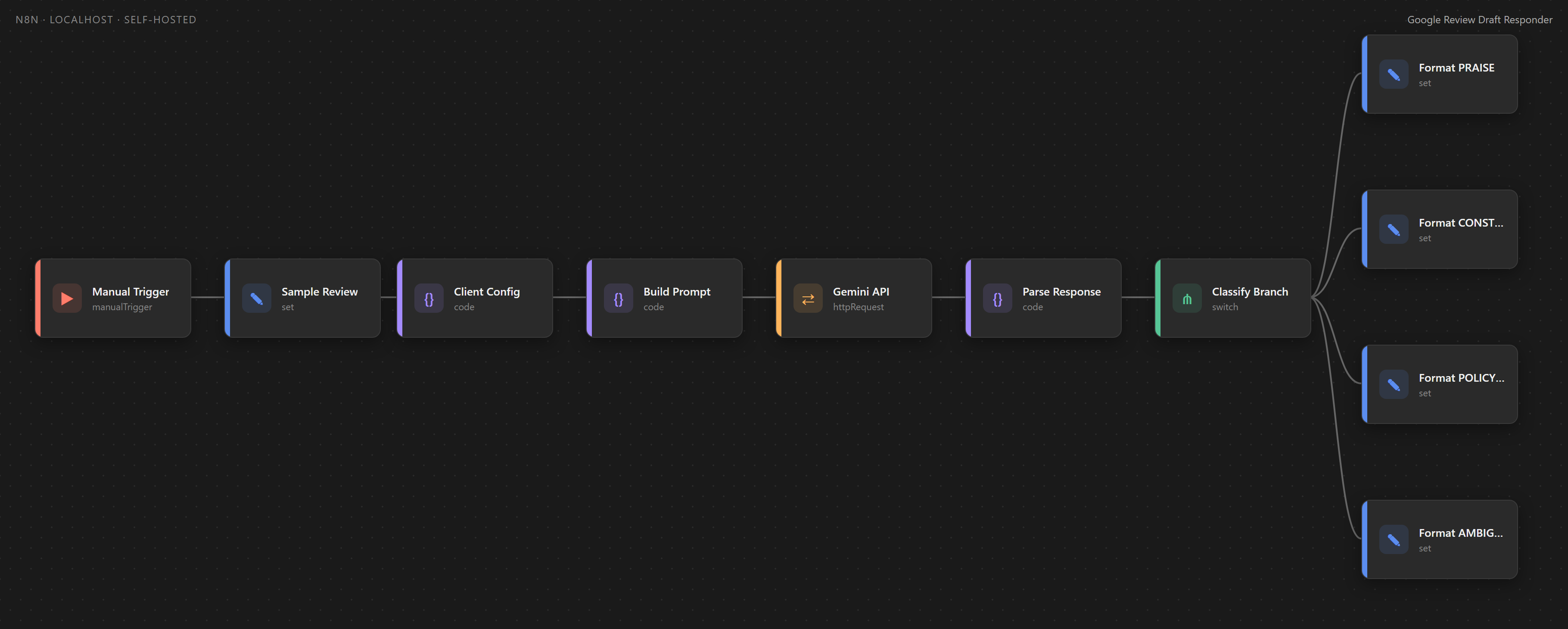
Task: Select the Classify Branch node title
Action: pyautogui.click(x=1250, y=292)
